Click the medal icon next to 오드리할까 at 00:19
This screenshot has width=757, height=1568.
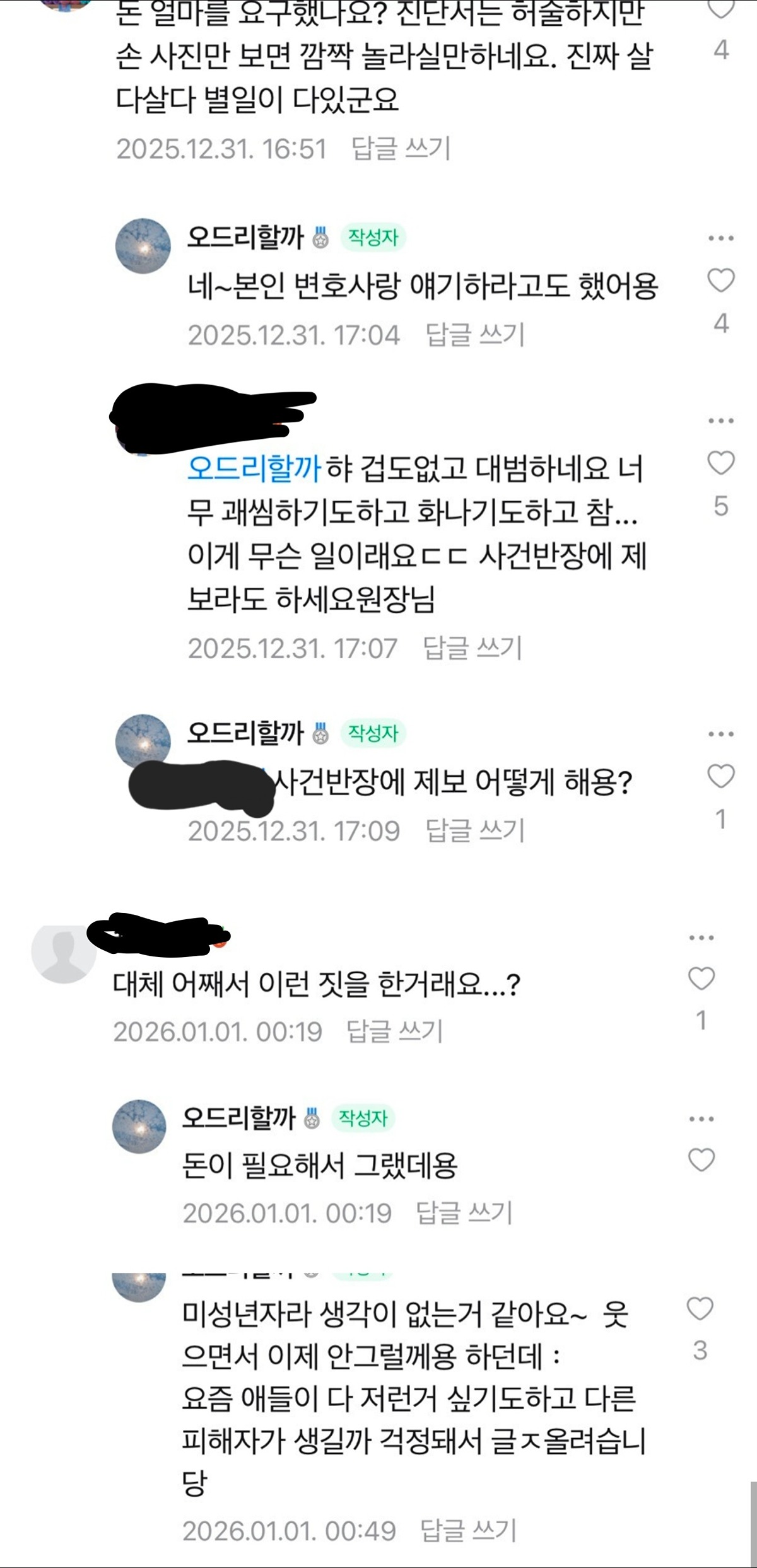tap(312, 1118)
